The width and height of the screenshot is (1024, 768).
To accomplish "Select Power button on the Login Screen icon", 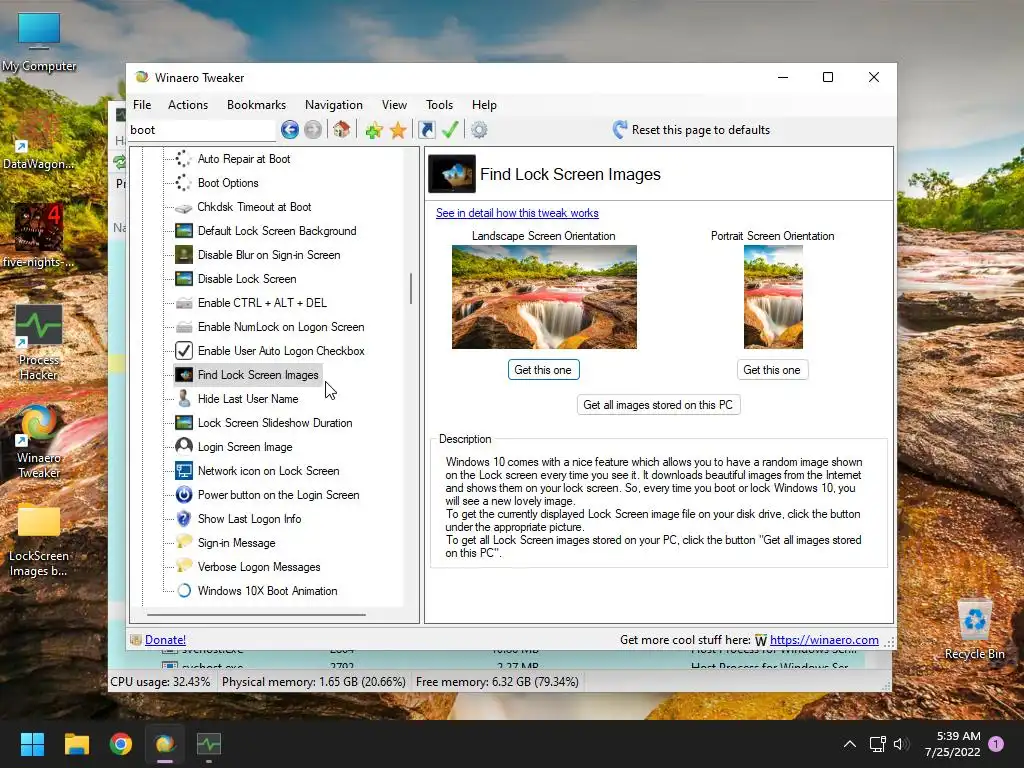I will (x=184, y=495).
